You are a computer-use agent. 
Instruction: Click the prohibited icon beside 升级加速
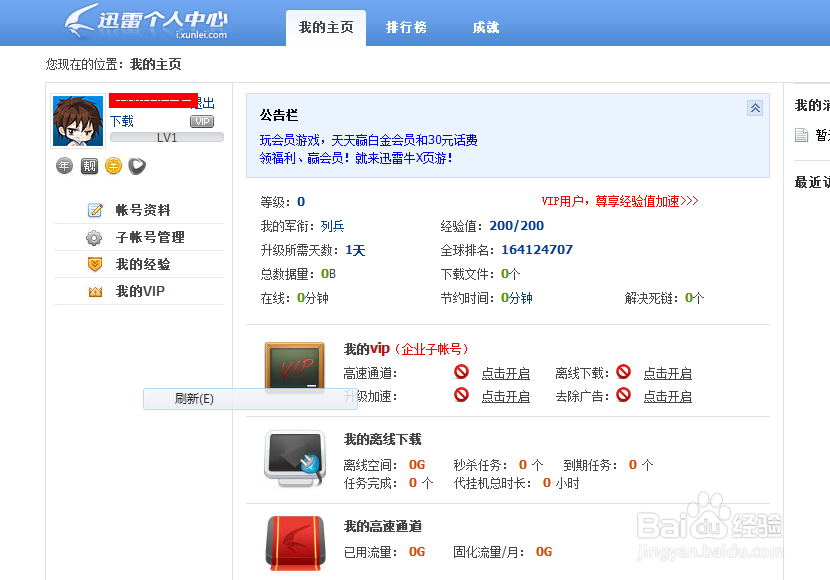click(x=462, y=395)
